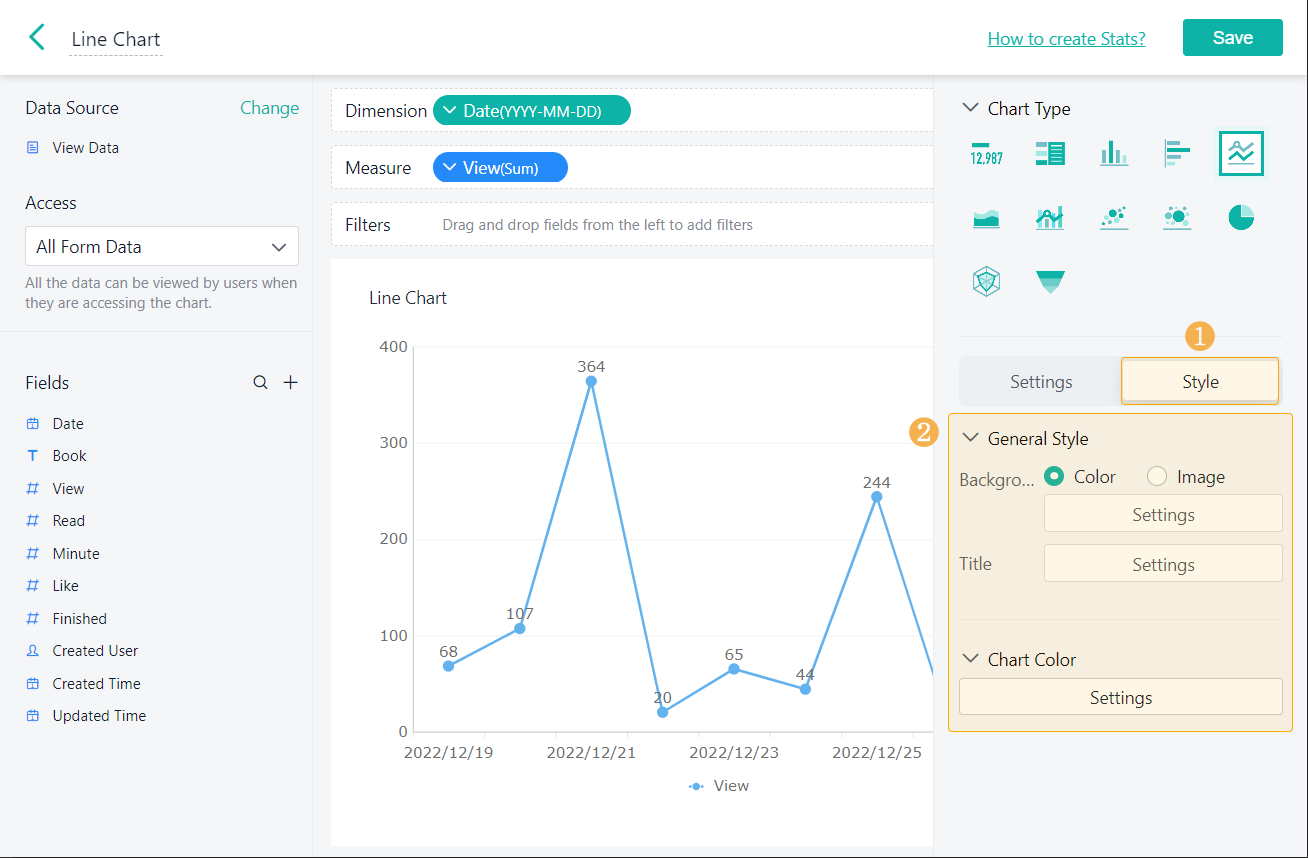
Task: Click the search icon next to Fields
Action: (x=260, y=383)
